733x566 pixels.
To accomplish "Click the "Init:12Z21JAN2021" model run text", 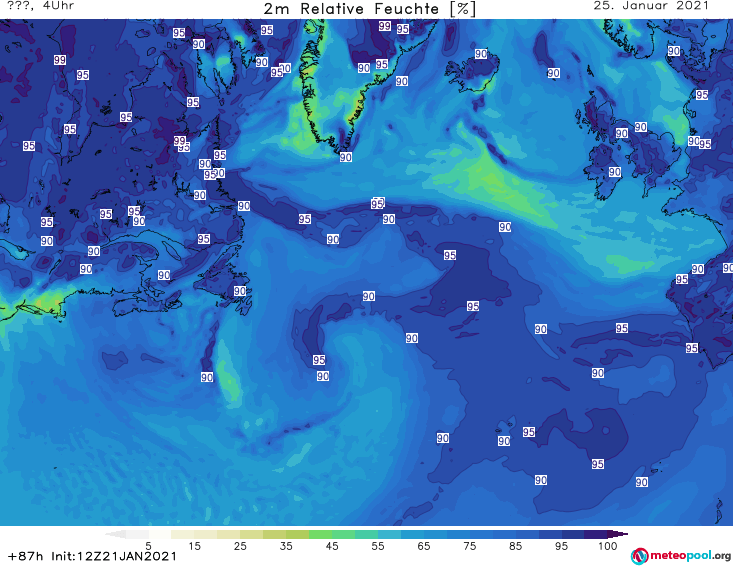I will pos(114,556).
